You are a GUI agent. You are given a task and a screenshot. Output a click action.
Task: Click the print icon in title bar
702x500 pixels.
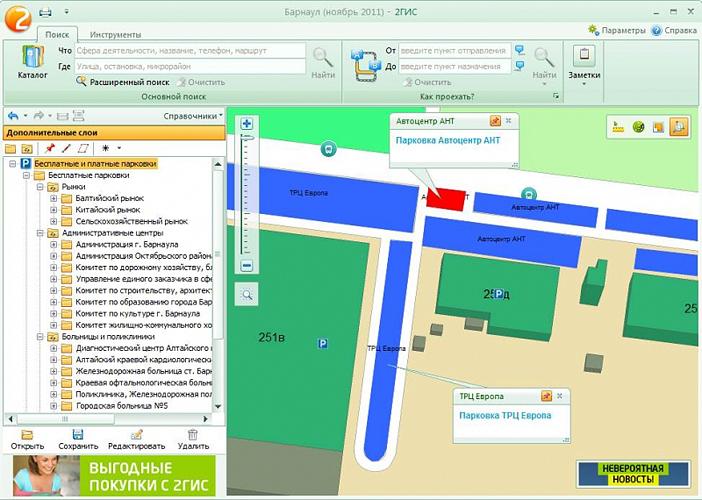tap(45, 12)
